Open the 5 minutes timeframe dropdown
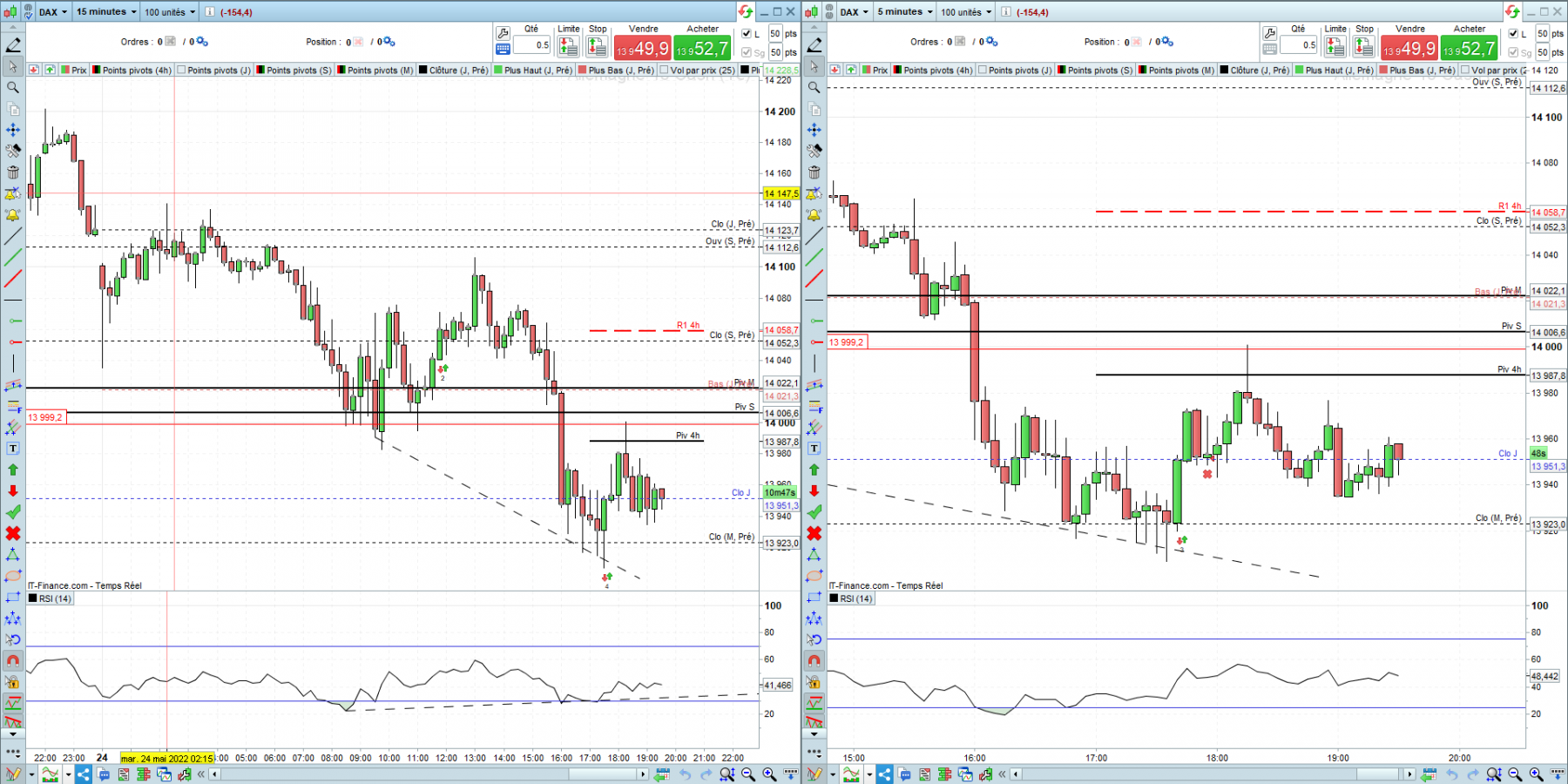Image resolution: width=1568 pixels, height=784 pixels. pyautogui.click(x=904, y=11)
